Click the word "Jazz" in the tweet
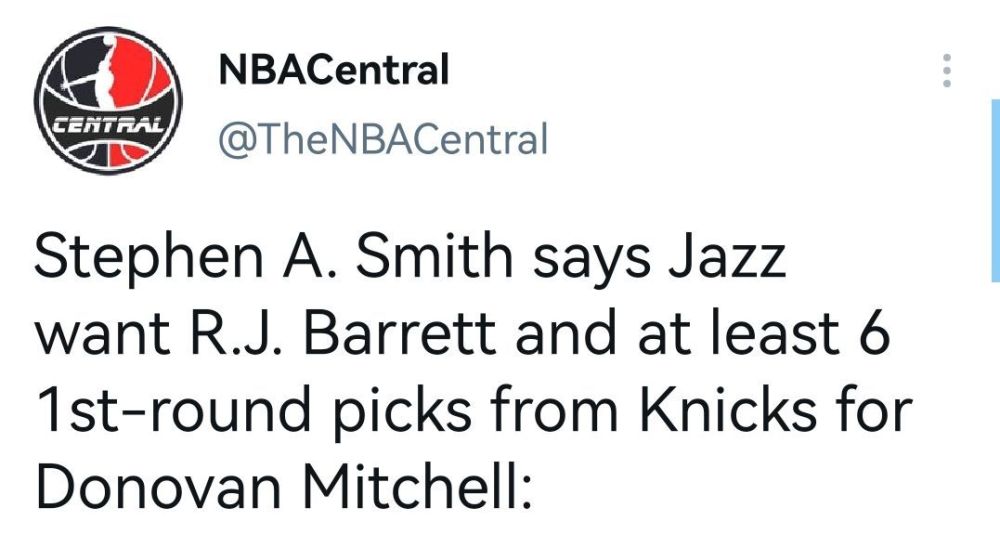 726,259
